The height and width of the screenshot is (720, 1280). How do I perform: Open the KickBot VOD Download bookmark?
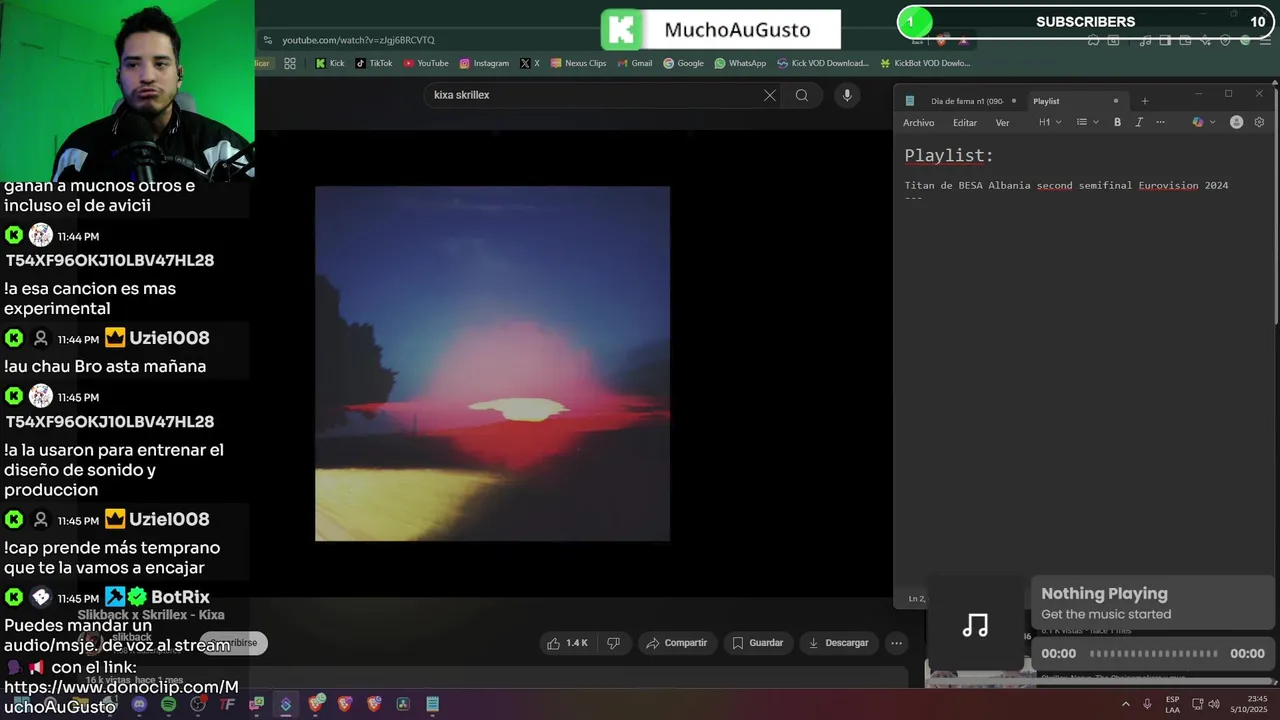pyautogui.click(x=925, y=63)
